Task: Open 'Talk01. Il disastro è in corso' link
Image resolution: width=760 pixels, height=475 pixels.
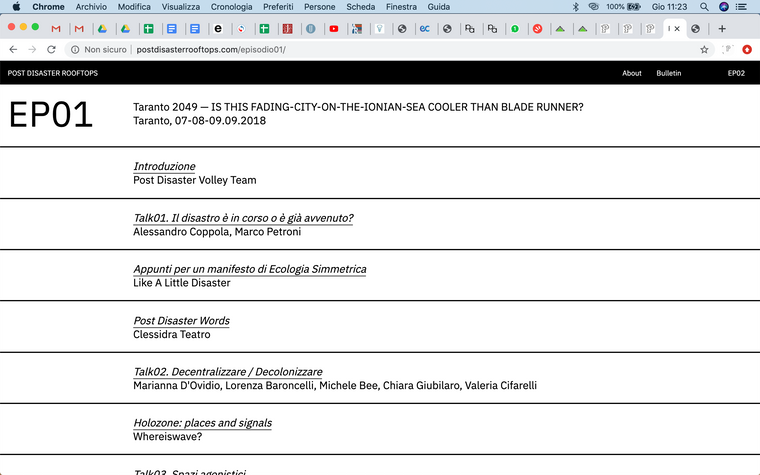Action: (243, 218)
